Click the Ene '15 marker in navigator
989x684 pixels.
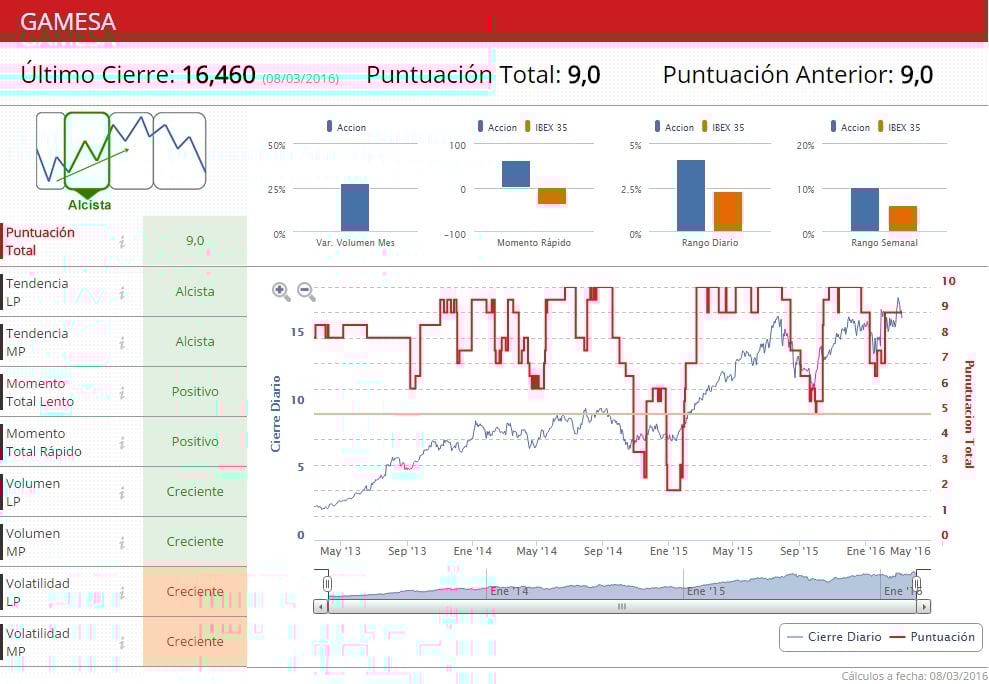pos(706,591)
